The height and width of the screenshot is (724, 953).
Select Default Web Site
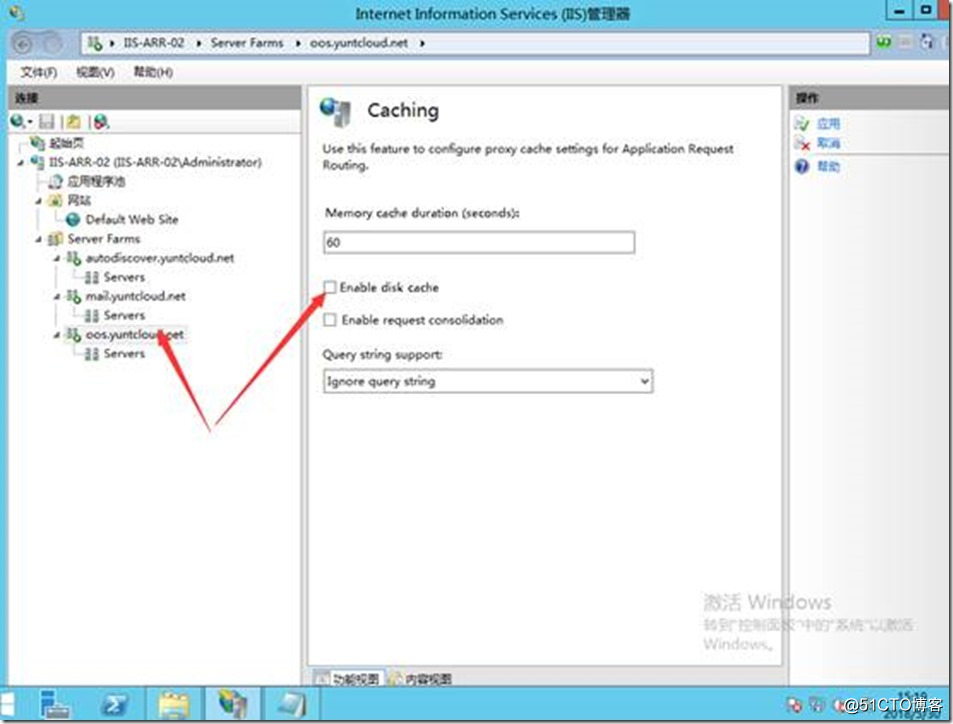pos(132,219)
